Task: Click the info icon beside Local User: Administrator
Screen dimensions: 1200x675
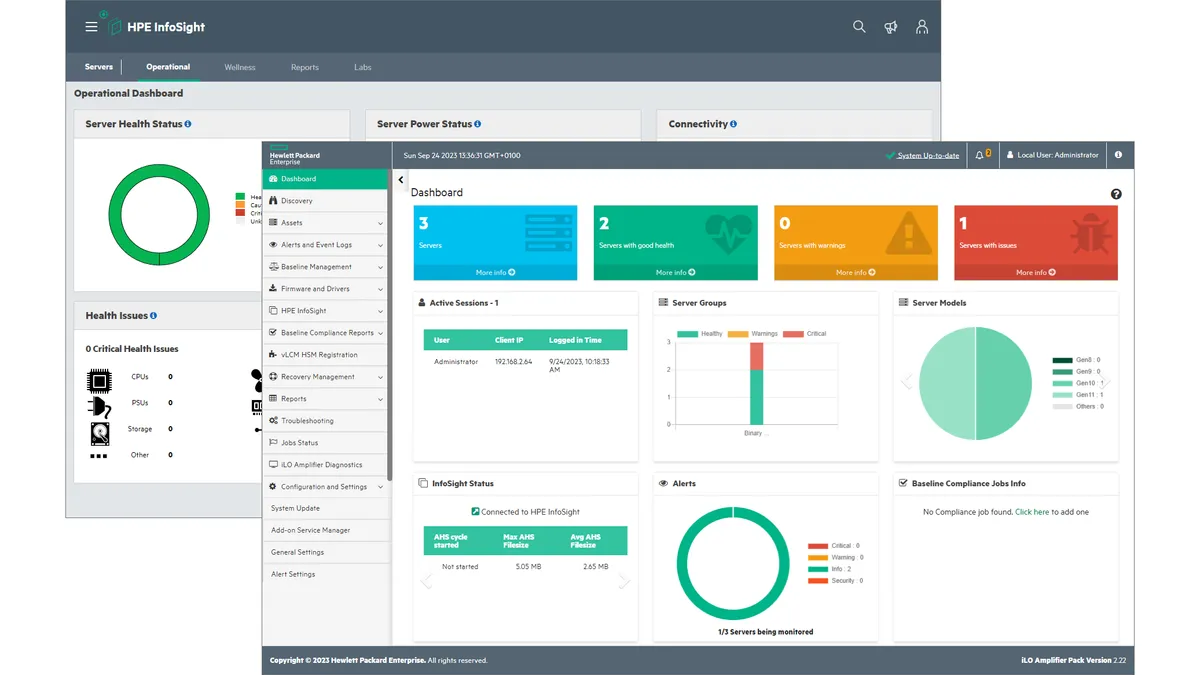Action: [1118, 155]
